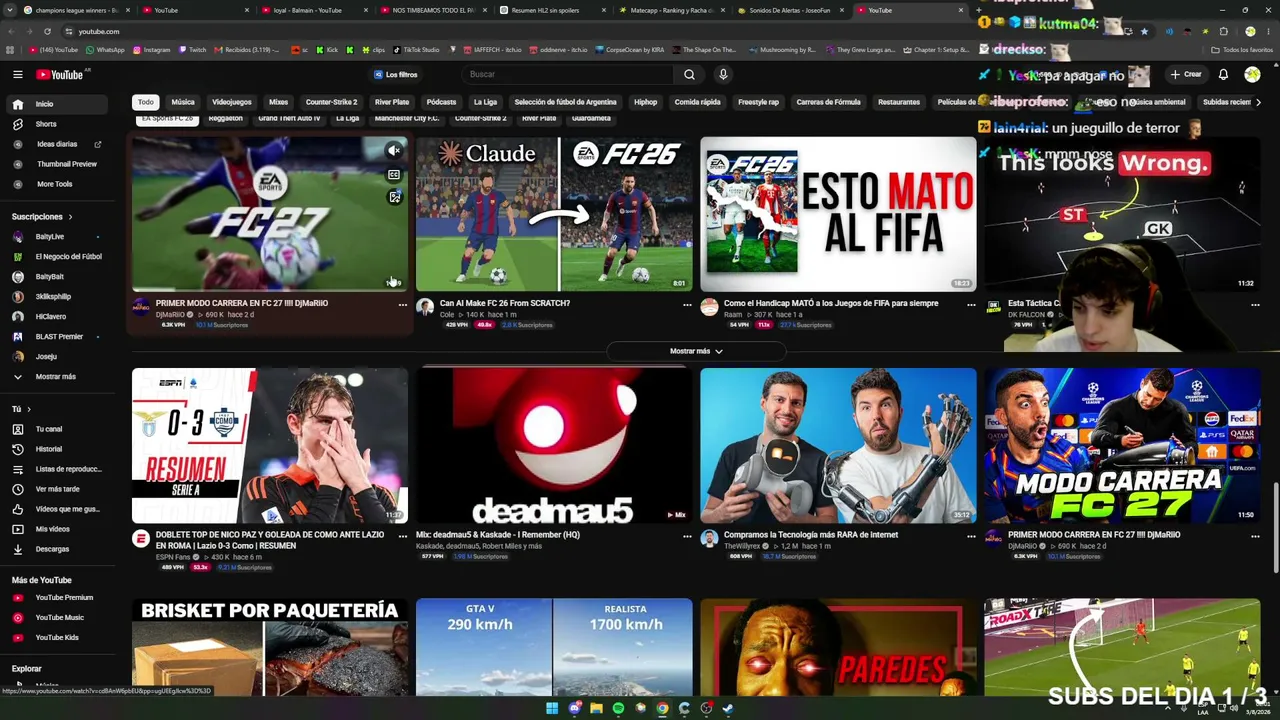Image resolution: width=1280 pixels, height=720 pixels.
Task: Switch to the Matecapp browser tab
Action: tap(672, 10)
